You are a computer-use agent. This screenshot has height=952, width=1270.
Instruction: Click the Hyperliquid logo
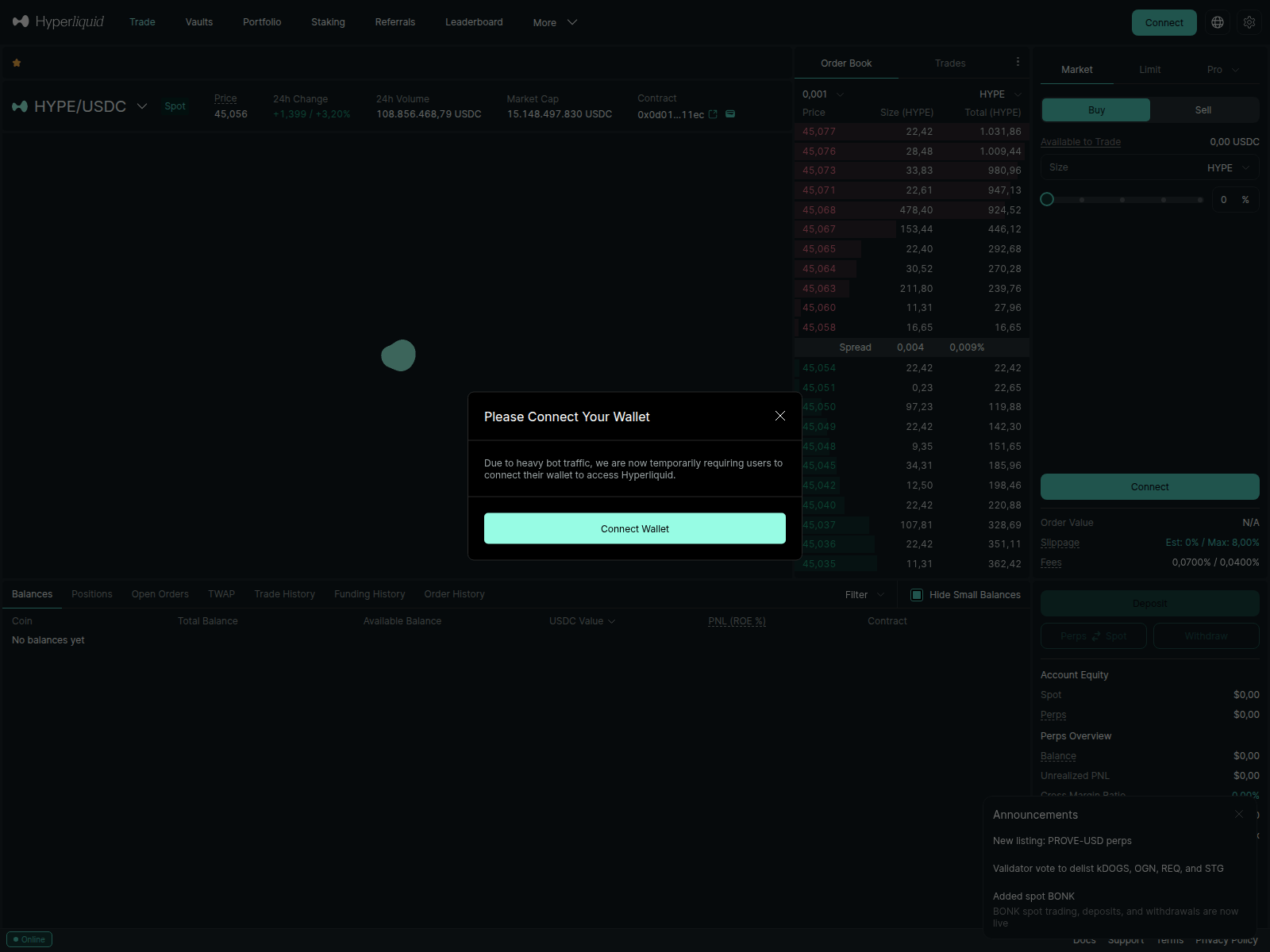pyautogui.click(x=58, y=21)
